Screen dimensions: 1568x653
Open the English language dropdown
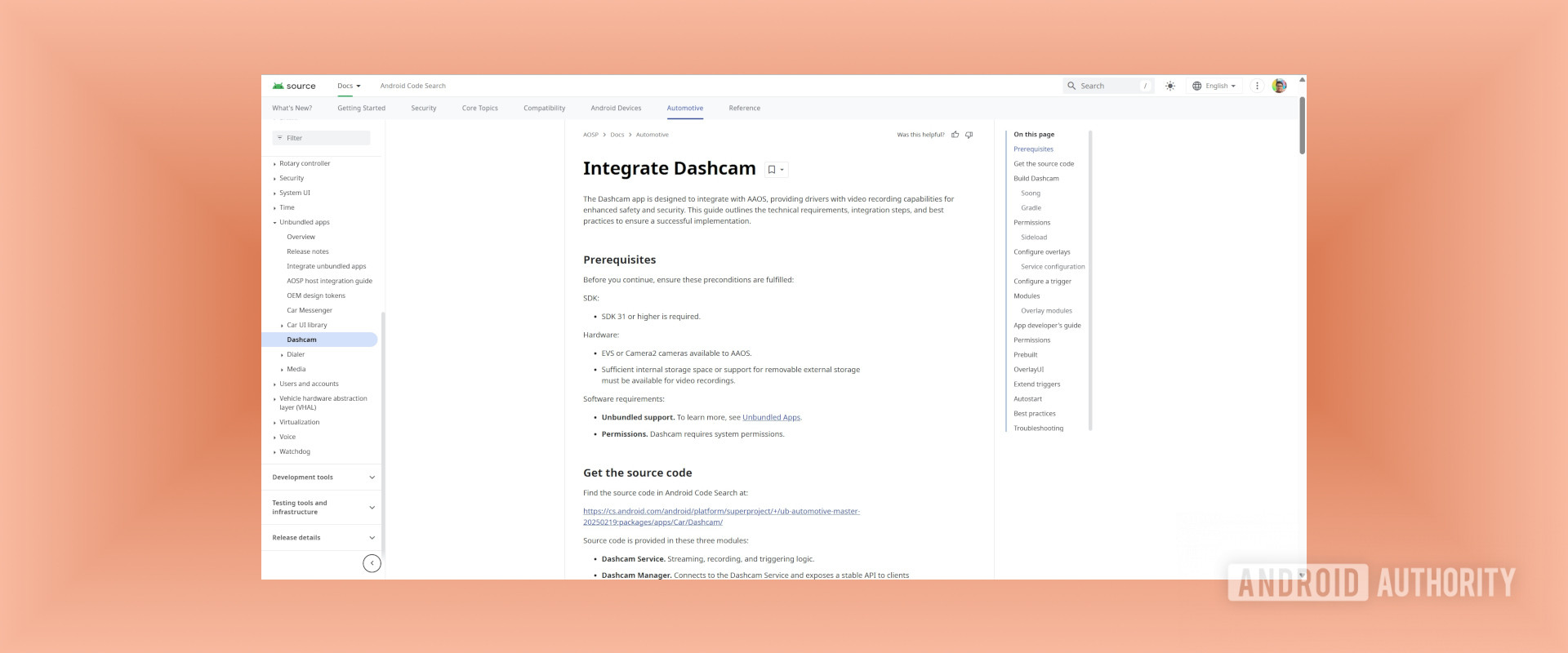pyautogui.click(x=1220, y=86)
